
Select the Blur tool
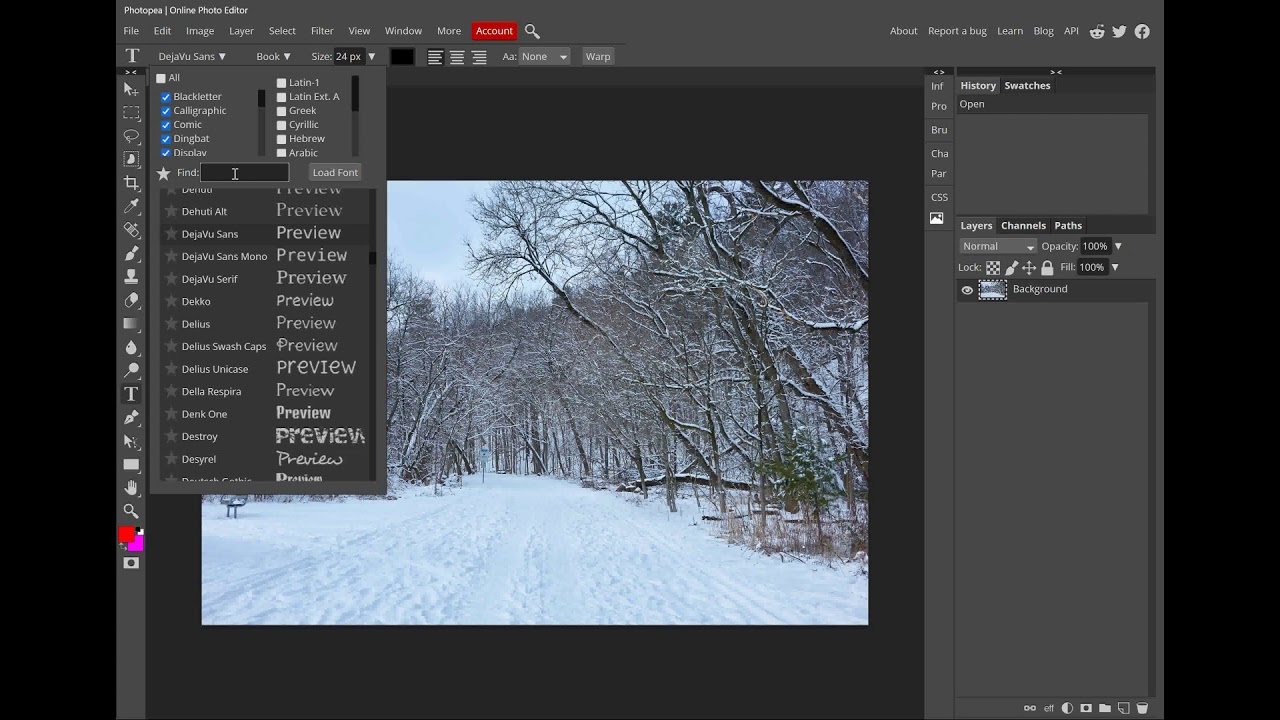pos(131,347)
